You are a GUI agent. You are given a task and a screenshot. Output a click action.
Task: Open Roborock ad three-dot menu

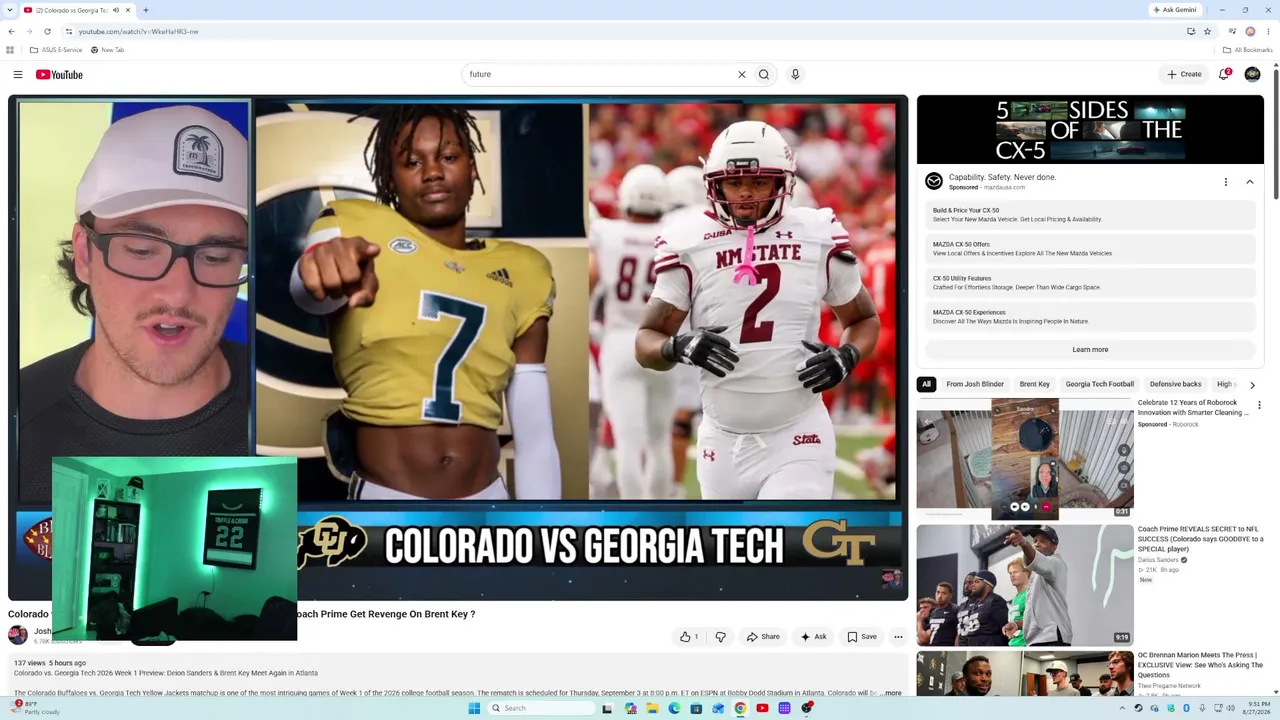[x=1259, y=405]
